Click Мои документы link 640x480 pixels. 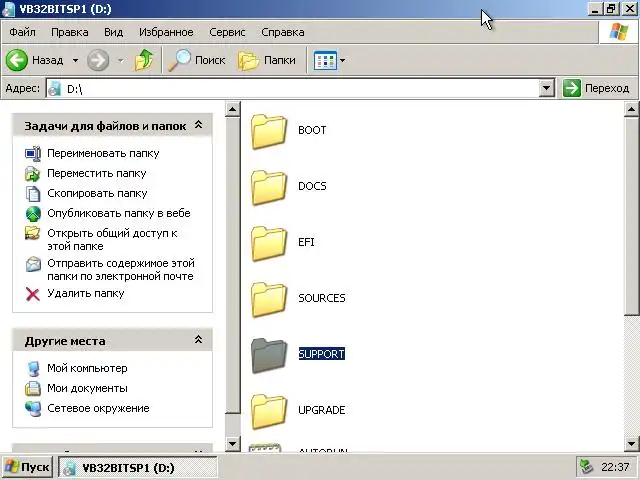tap(87, 388)
